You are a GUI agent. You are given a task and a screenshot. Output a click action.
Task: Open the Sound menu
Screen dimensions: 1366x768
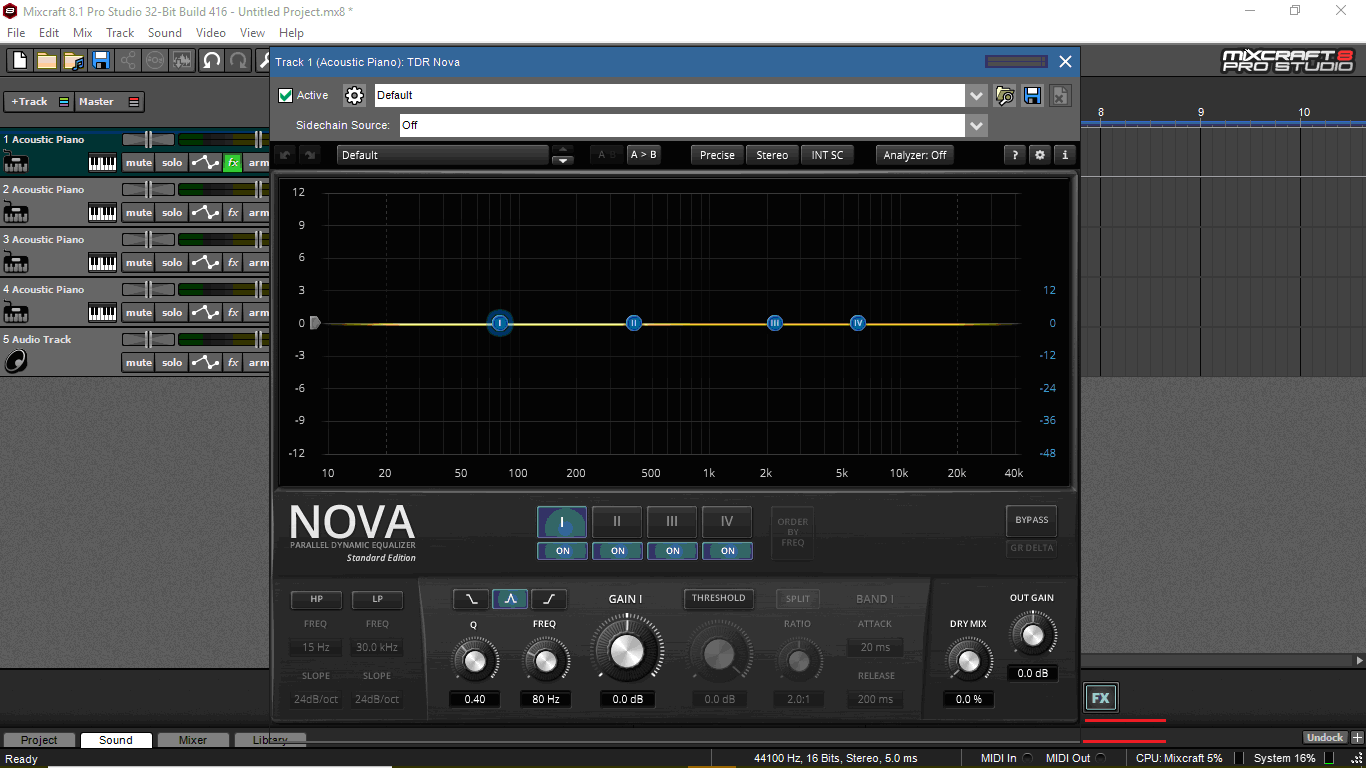coord(165,33)
